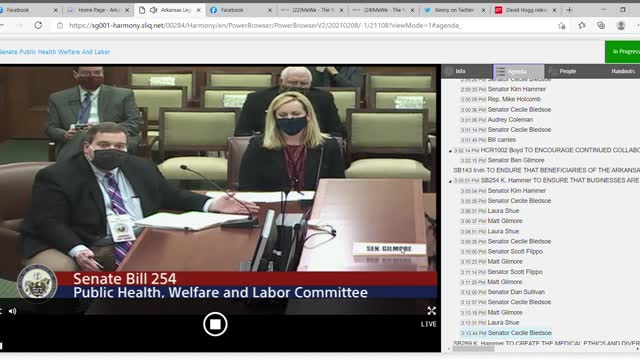Select Laura Shue 3:06 PM entry
The width and height of the screenshot is (640, 360).
click(490, 211)
